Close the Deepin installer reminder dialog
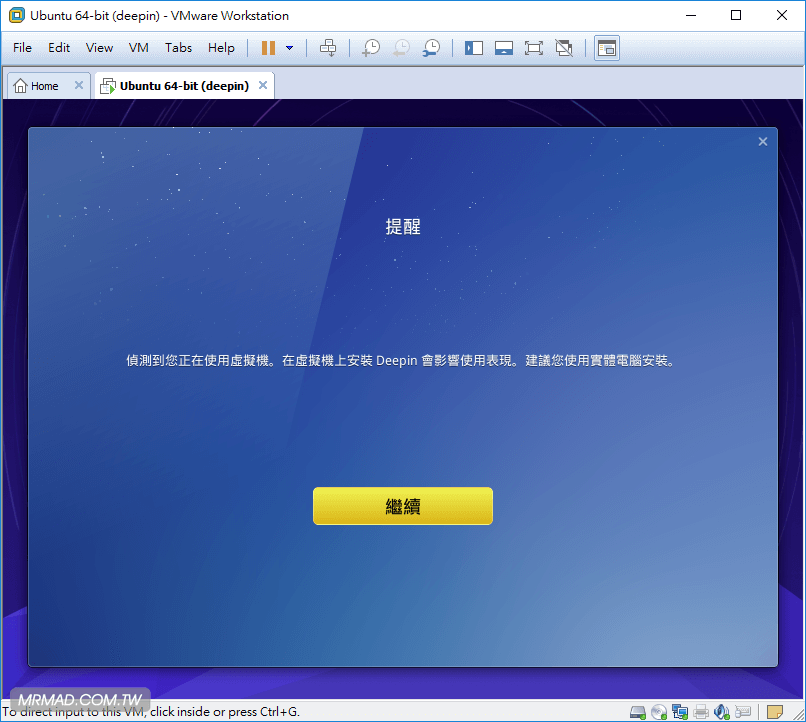 pyautogui.click(x=763, y=142)
